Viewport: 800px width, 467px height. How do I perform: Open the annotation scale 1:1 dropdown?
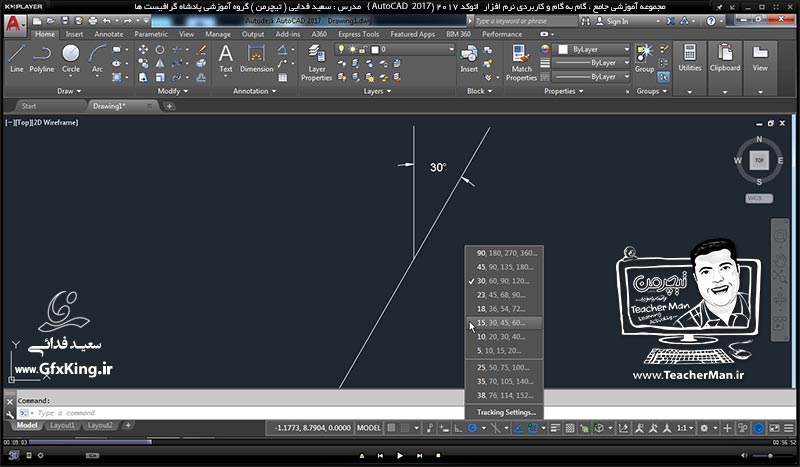click(685, 428)
